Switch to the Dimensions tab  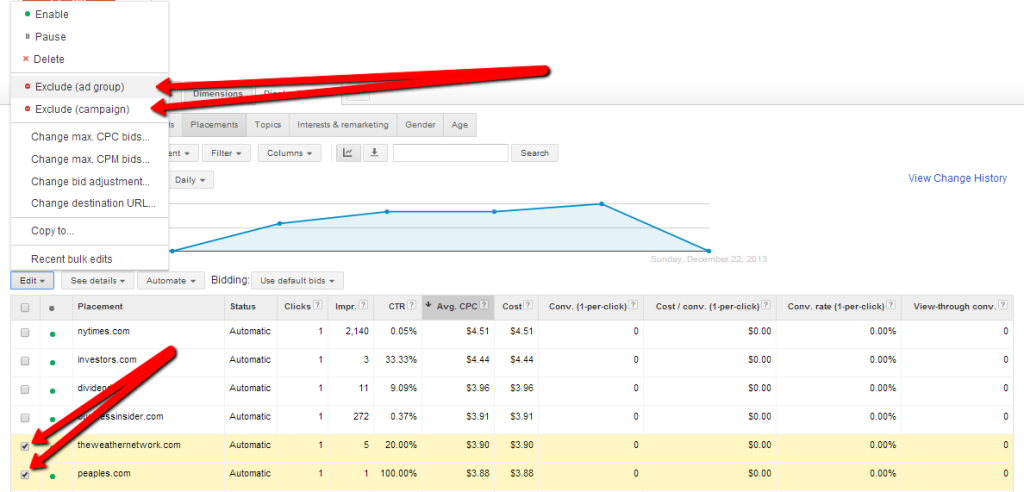pyautogui.click(x=217, y=94)
